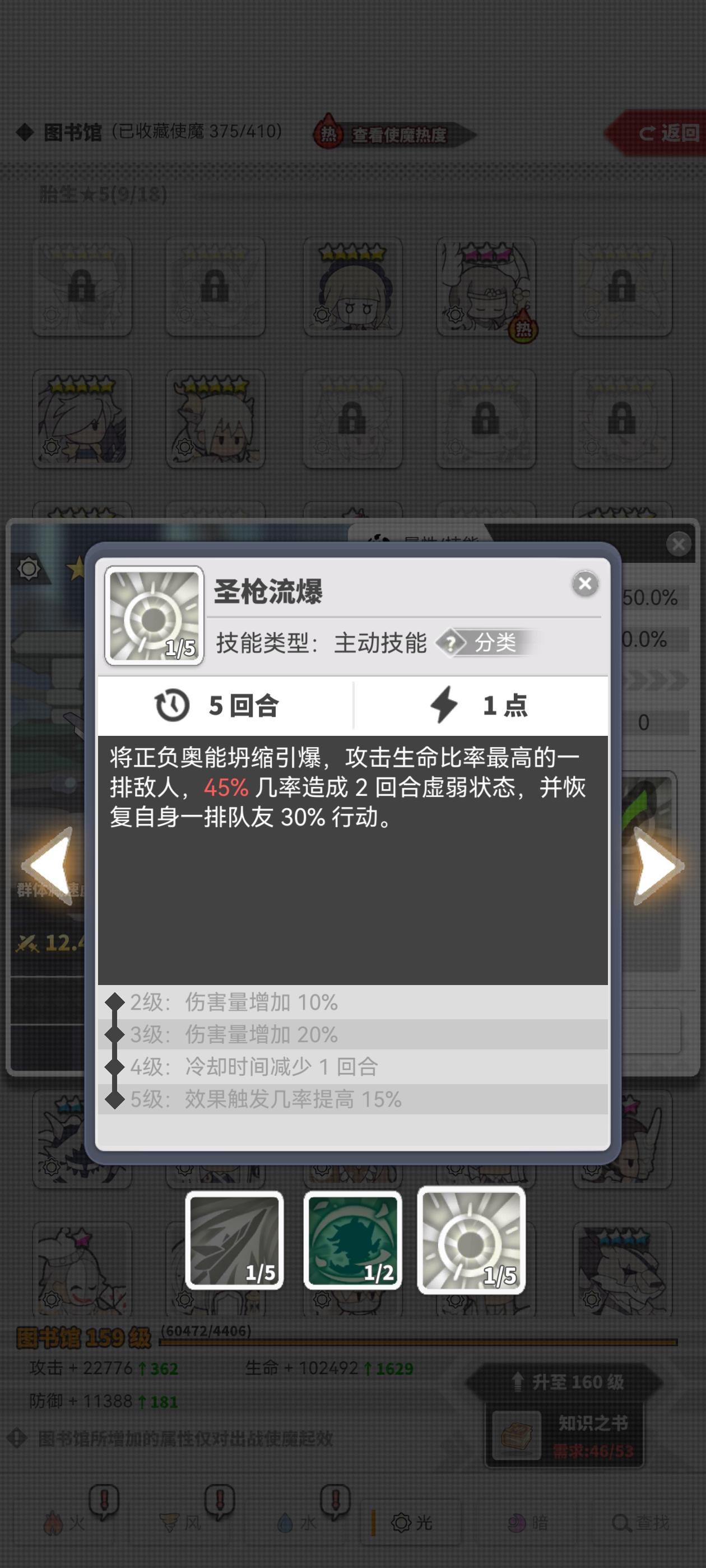Close the familiar detail panel behind popup
The width and height of the screenshot is (706, 1568).
coord(679,544)
